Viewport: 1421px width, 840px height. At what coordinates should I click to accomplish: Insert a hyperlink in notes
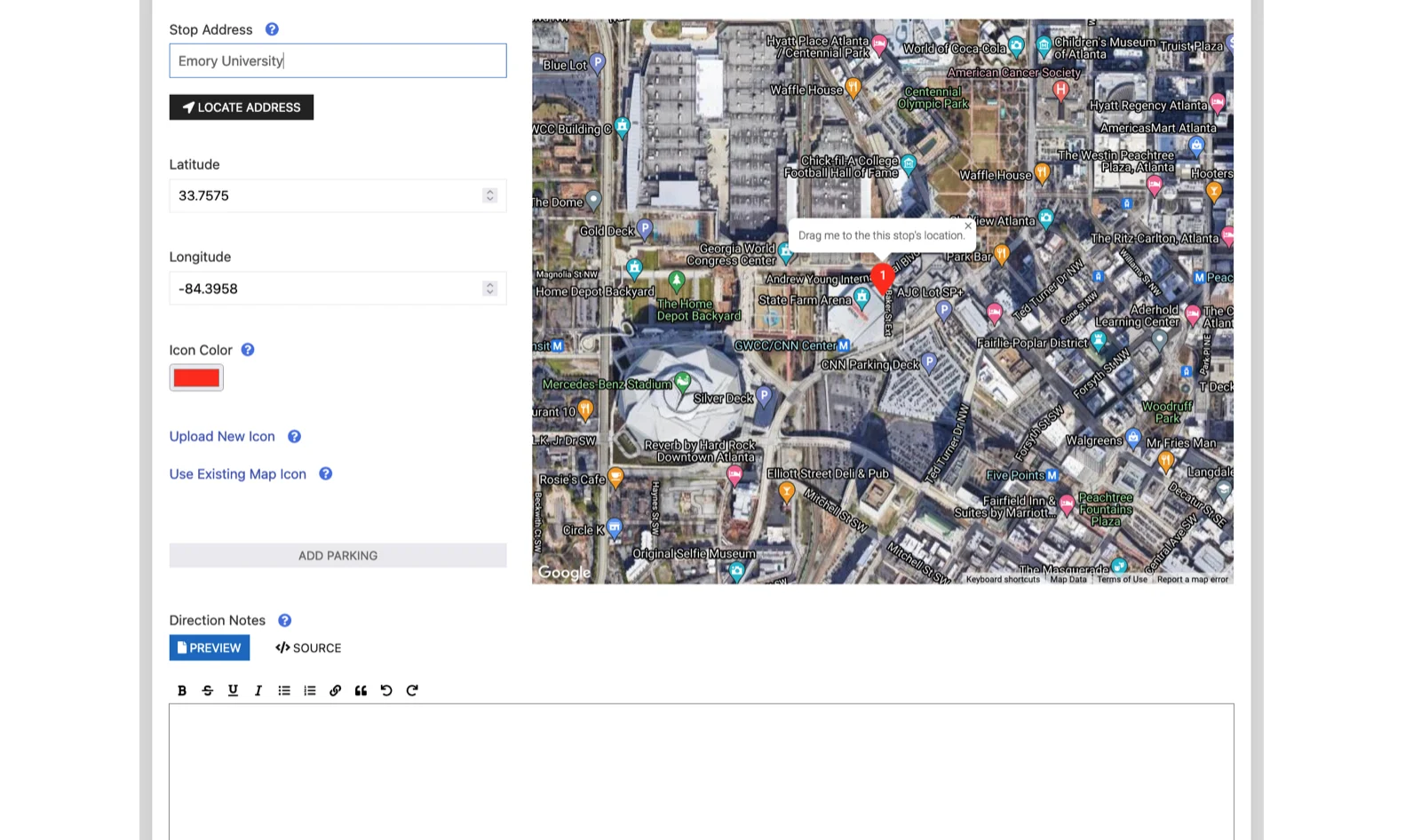click(335, 691)
